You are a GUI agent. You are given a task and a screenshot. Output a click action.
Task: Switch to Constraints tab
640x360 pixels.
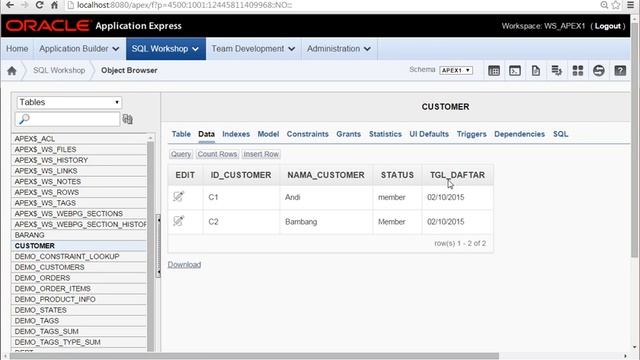click(x=307, y=134)
